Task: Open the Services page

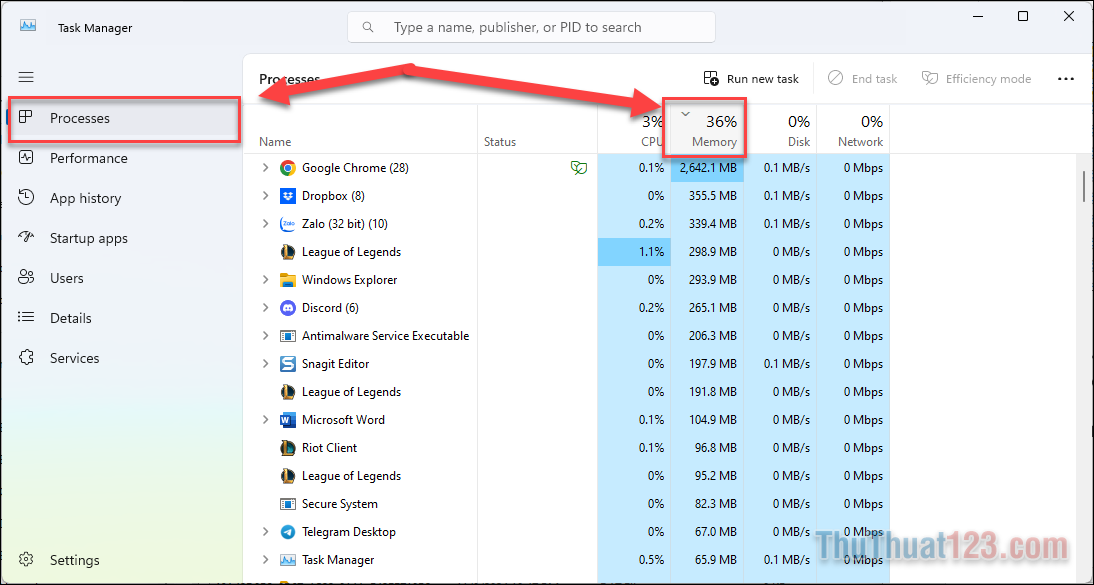Action: (124, 358)
